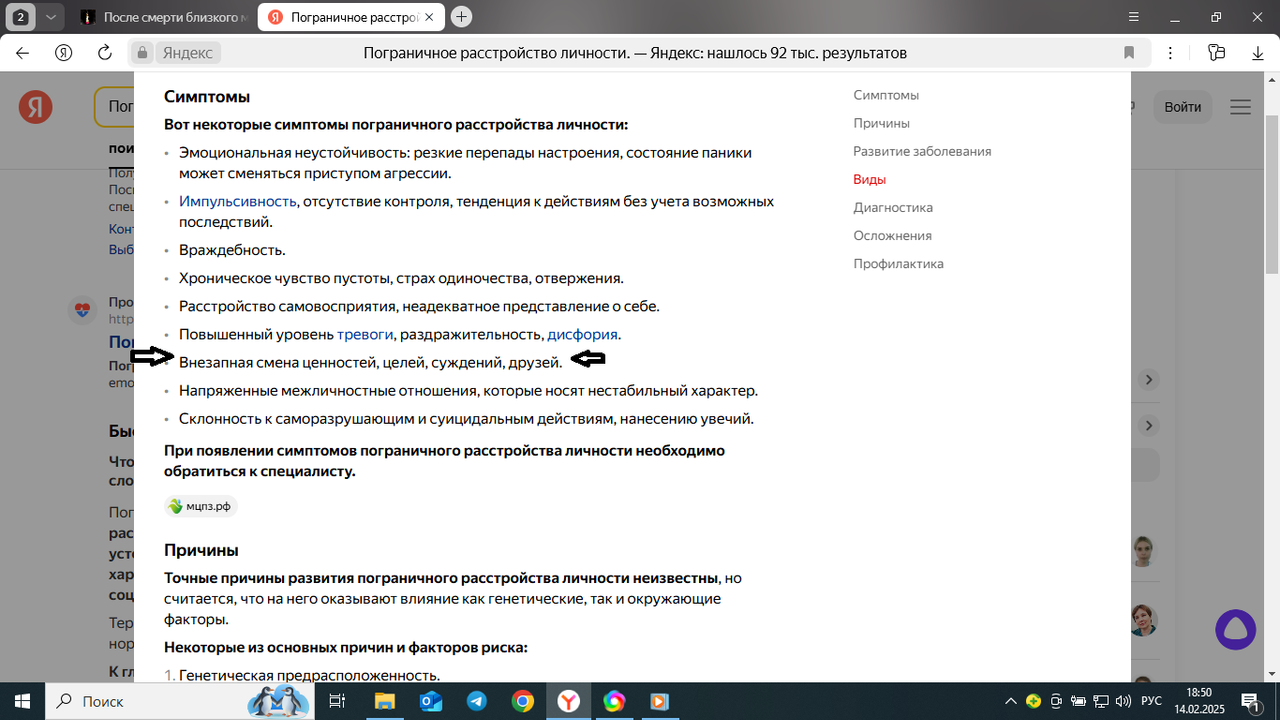Jump to Симптомы in table of contents
Viewport: 1280px width, 720px height.
(886, 95)
